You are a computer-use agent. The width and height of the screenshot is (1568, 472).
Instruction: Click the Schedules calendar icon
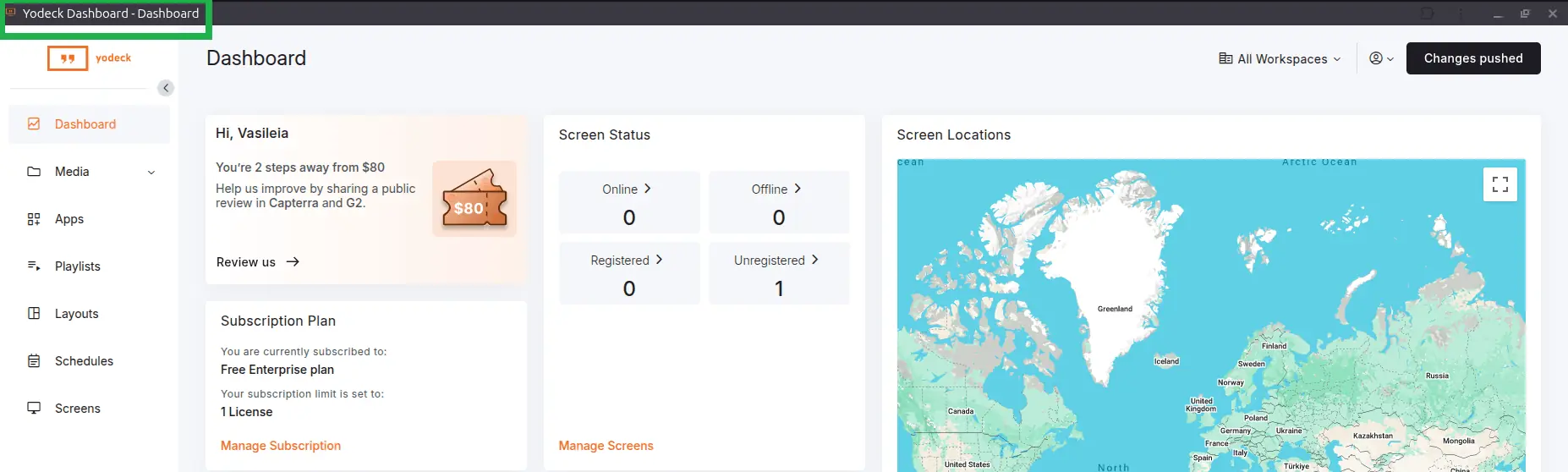coord(34,361)
